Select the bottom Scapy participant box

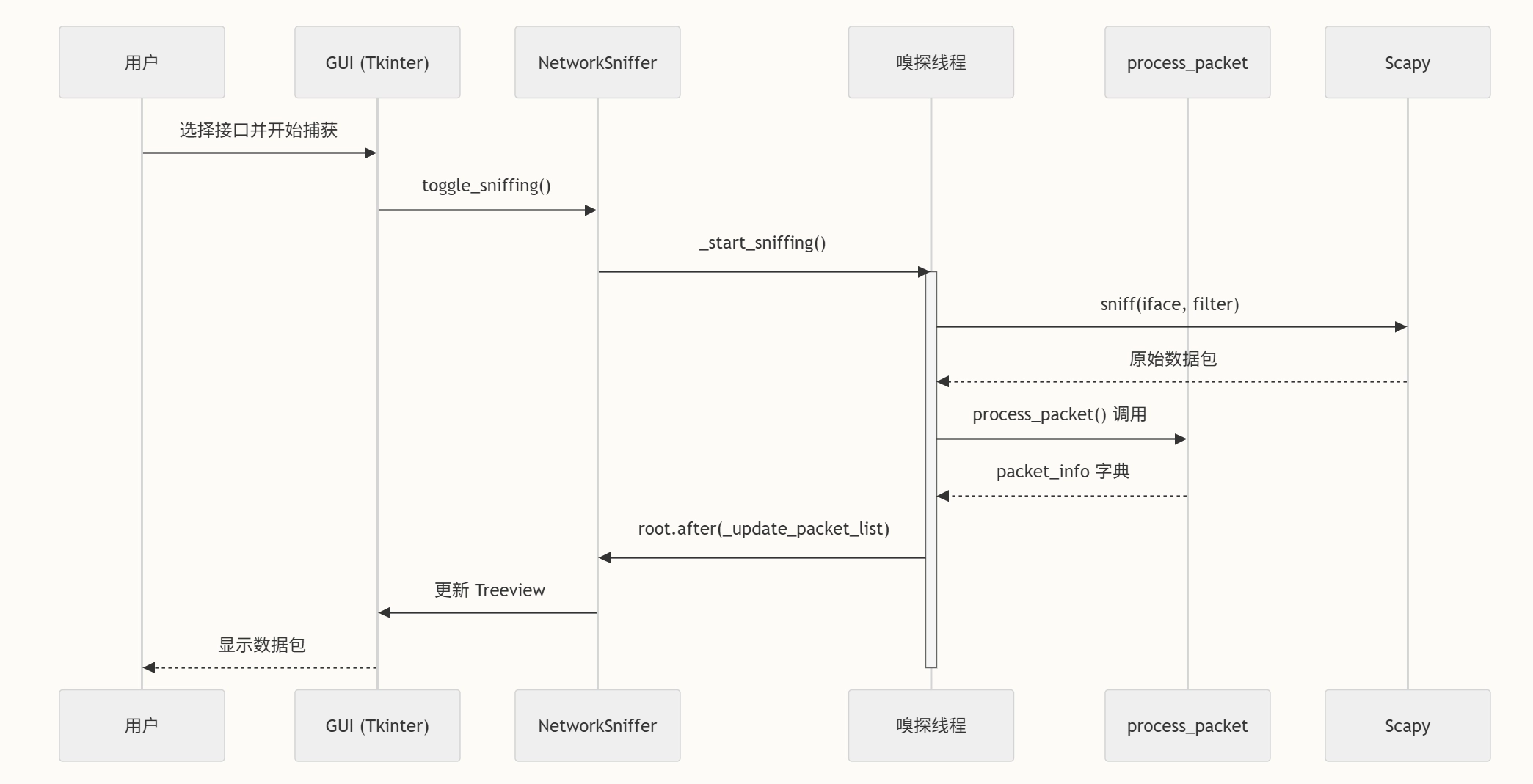click(1408, 725)
